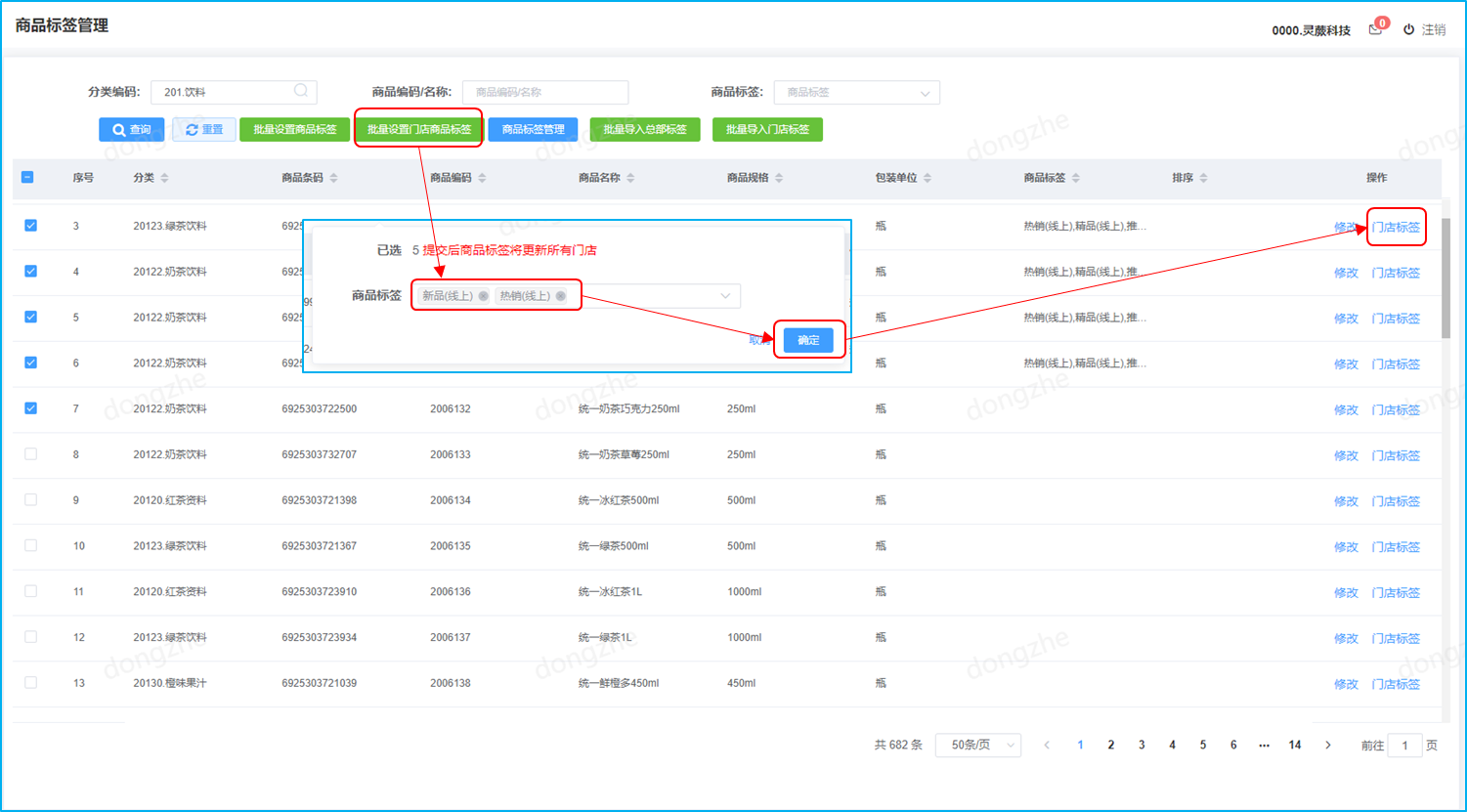The height and width of the screenshot is (812, 1467).
Task: Remove the 新品(线上) tag chip
Action: (x=484, y=296)
